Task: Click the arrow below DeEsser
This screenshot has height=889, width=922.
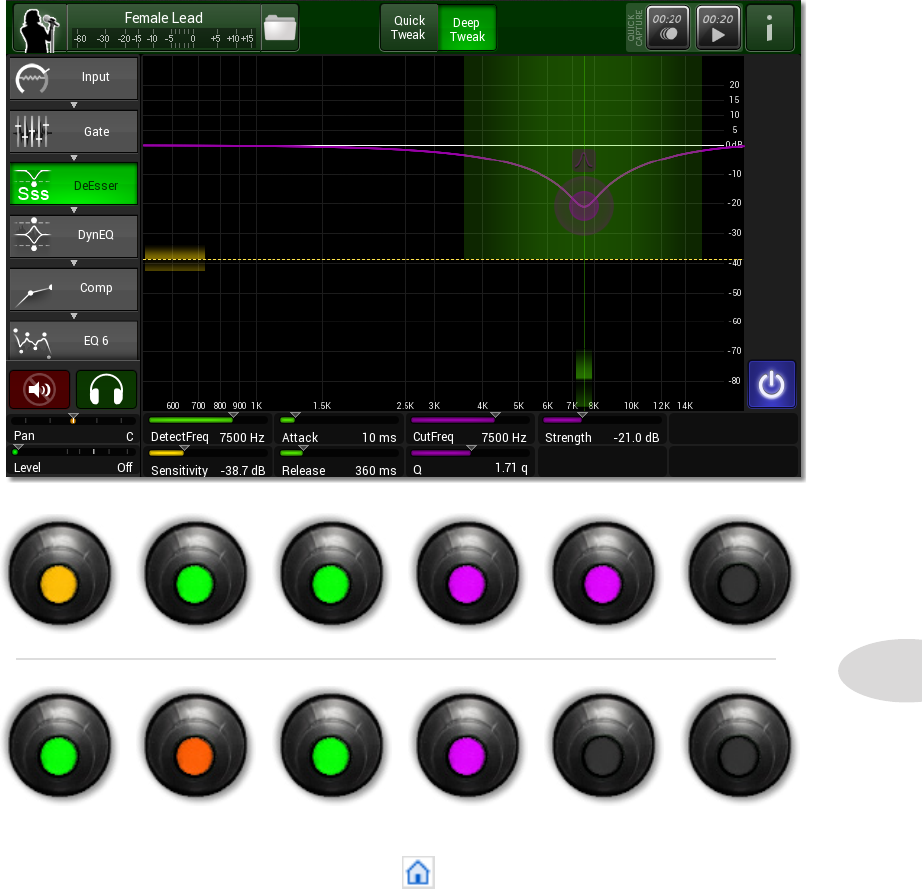Action: (74, 210)
